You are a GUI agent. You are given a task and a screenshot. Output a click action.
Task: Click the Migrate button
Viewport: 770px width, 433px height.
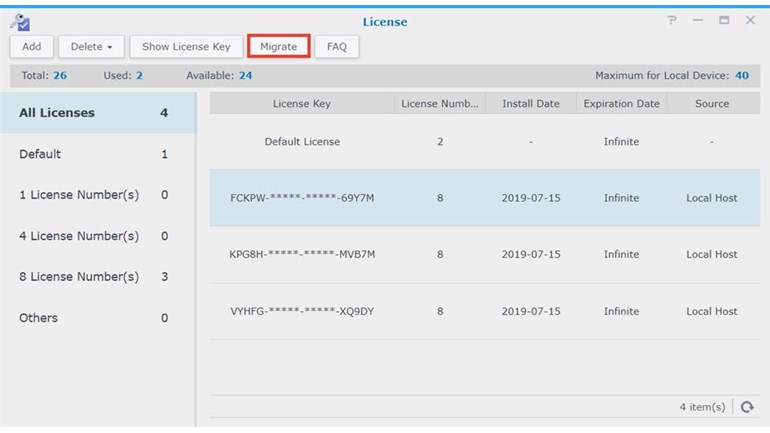coord(278,47)
